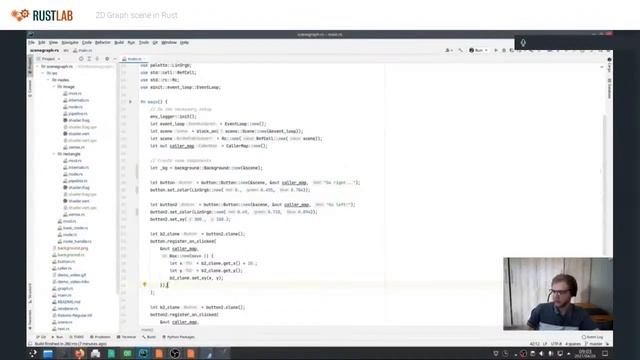Open graph.rs in project tree
Image resolution: width=640 pixels, height=360 pixels.
[63, 288]
